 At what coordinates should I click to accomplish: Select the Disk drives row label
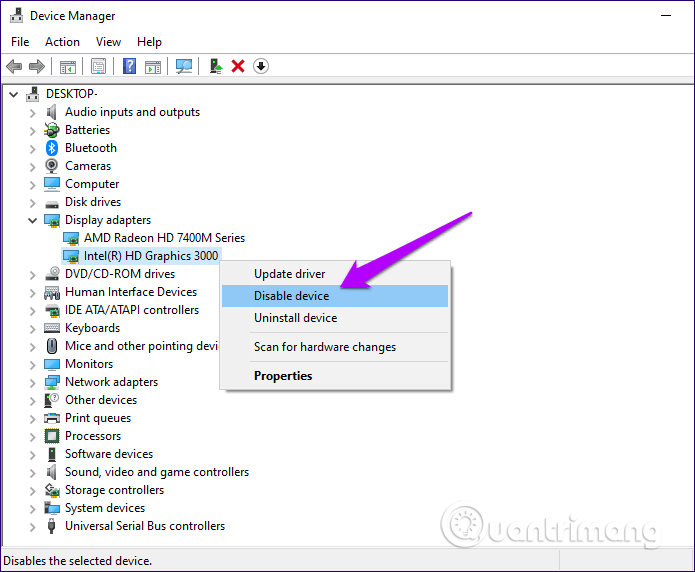tap(93, 202)
